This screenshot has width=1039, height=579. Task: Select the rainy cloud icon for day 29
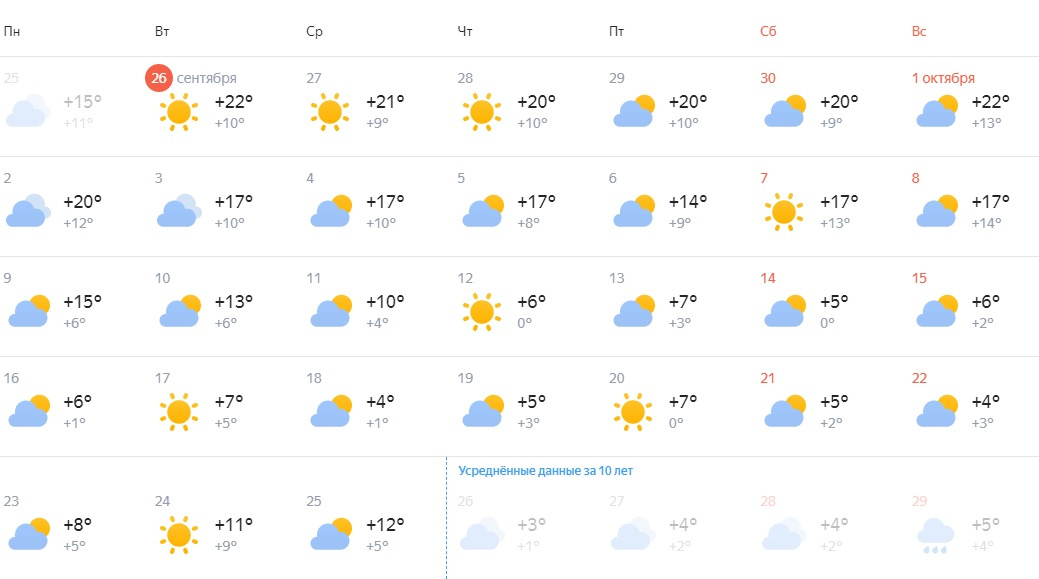coord(935,536)
